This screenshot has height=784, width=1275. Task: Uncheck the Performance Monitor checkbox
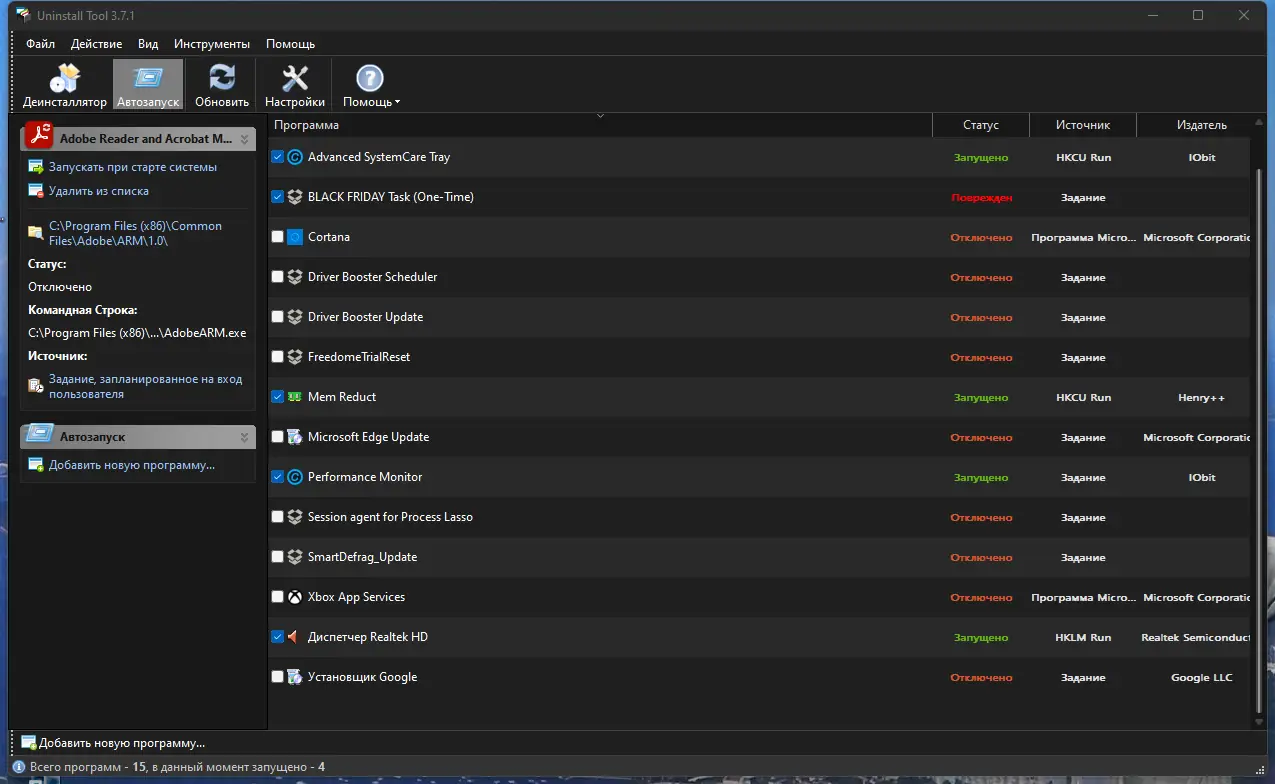point(278,477)
